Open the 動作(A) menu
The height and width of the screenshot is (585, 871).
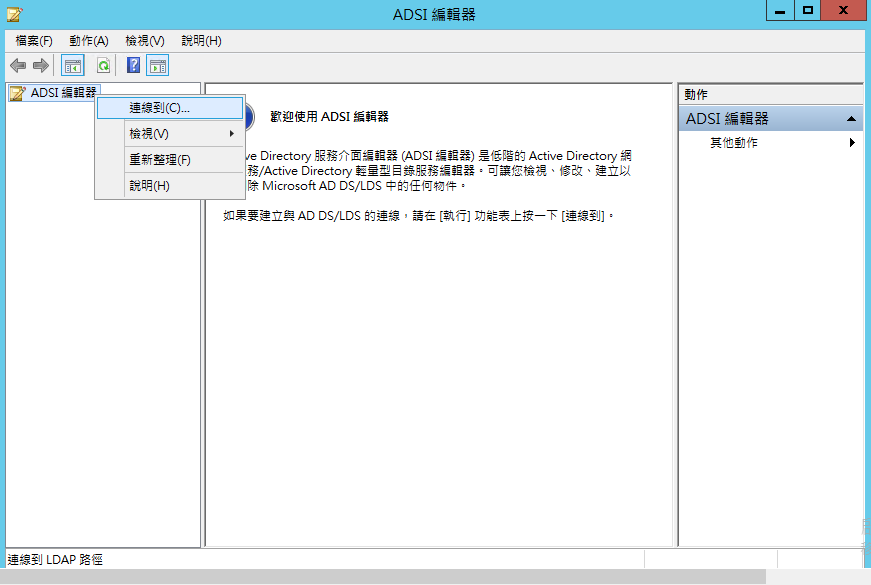(x=89, y=41)
